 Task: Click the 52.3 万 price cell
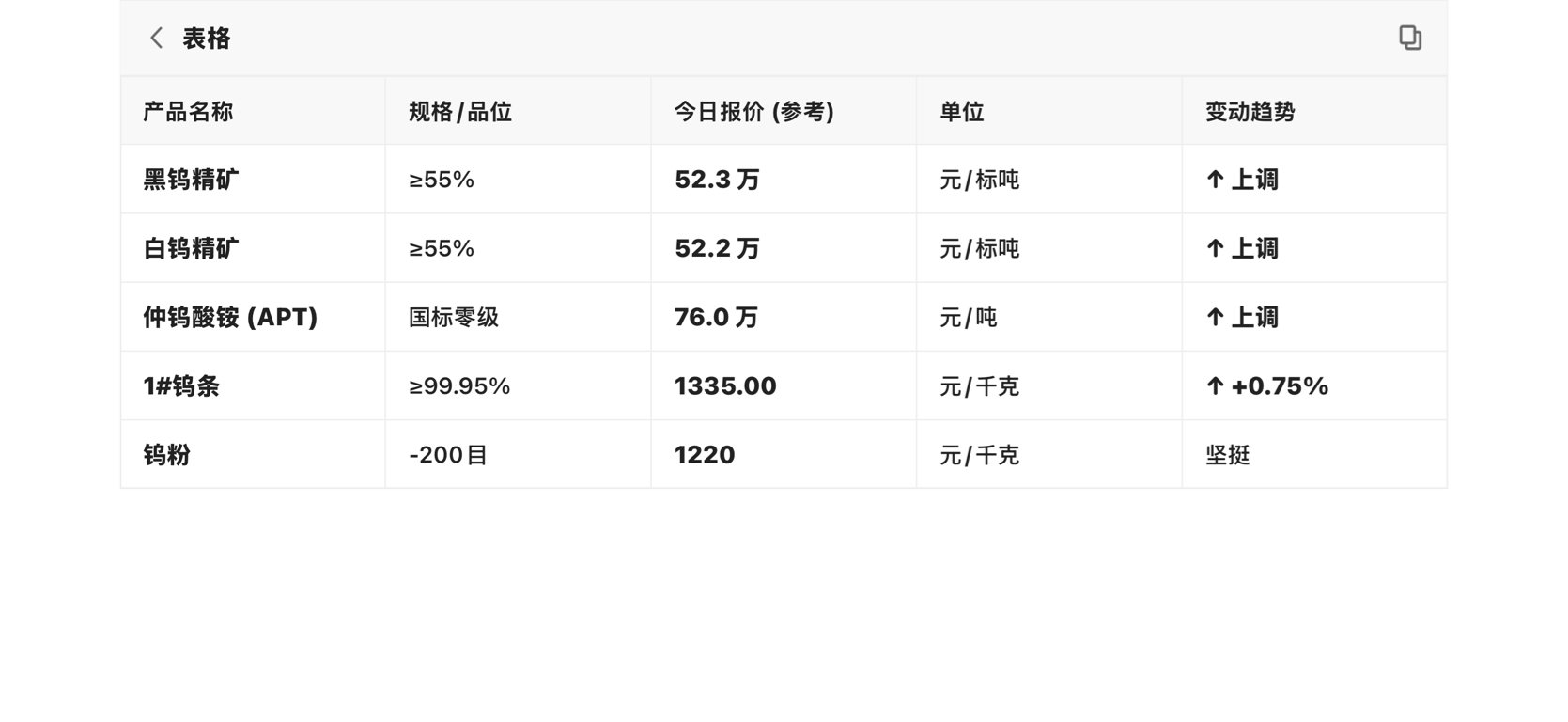tap(717, 180)
